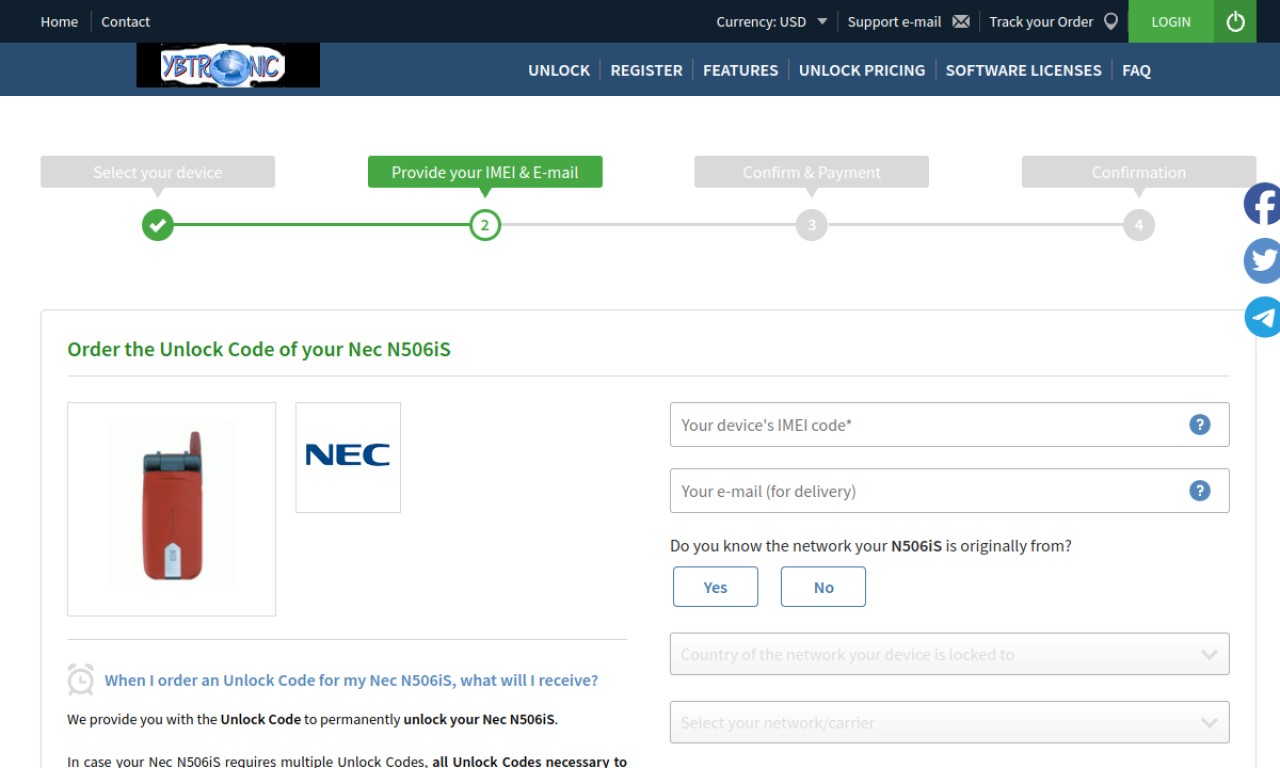Click the Provide your IMEI & E-mail step tab
The image size is (1280, 768).
pos(485,172)
